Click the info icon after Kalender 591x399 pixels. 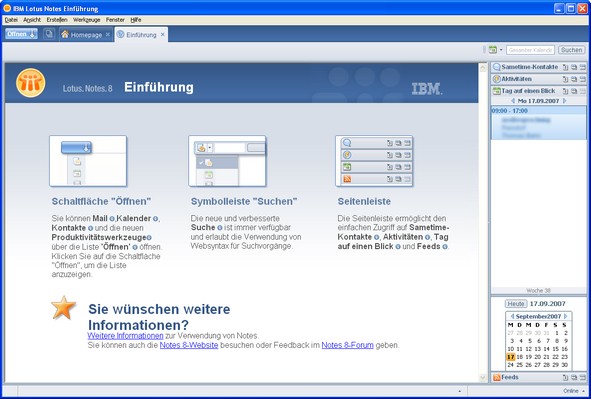coord(155,219)
